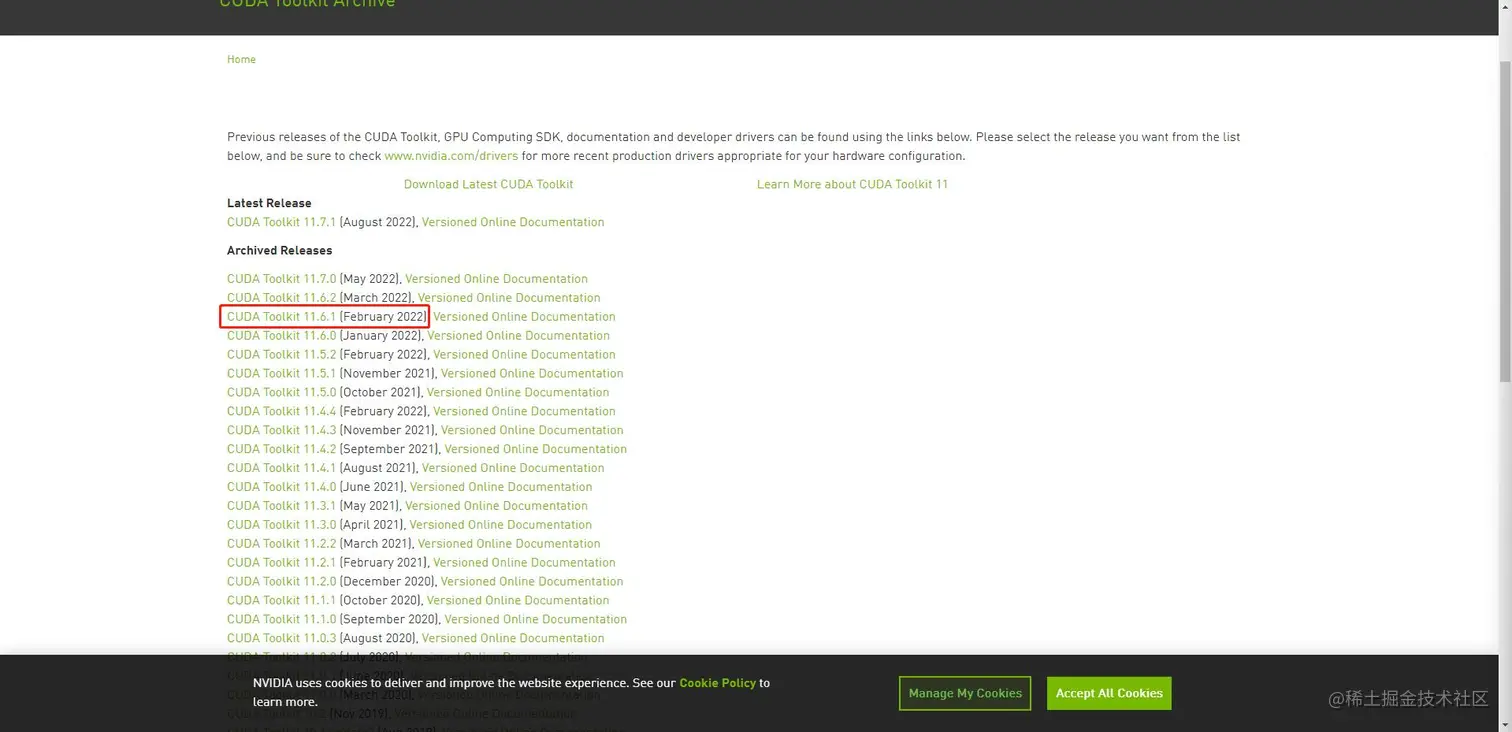The image size is (1512, 732).
Task: Open the Home breadcrumb link
Action: point(241,60)
